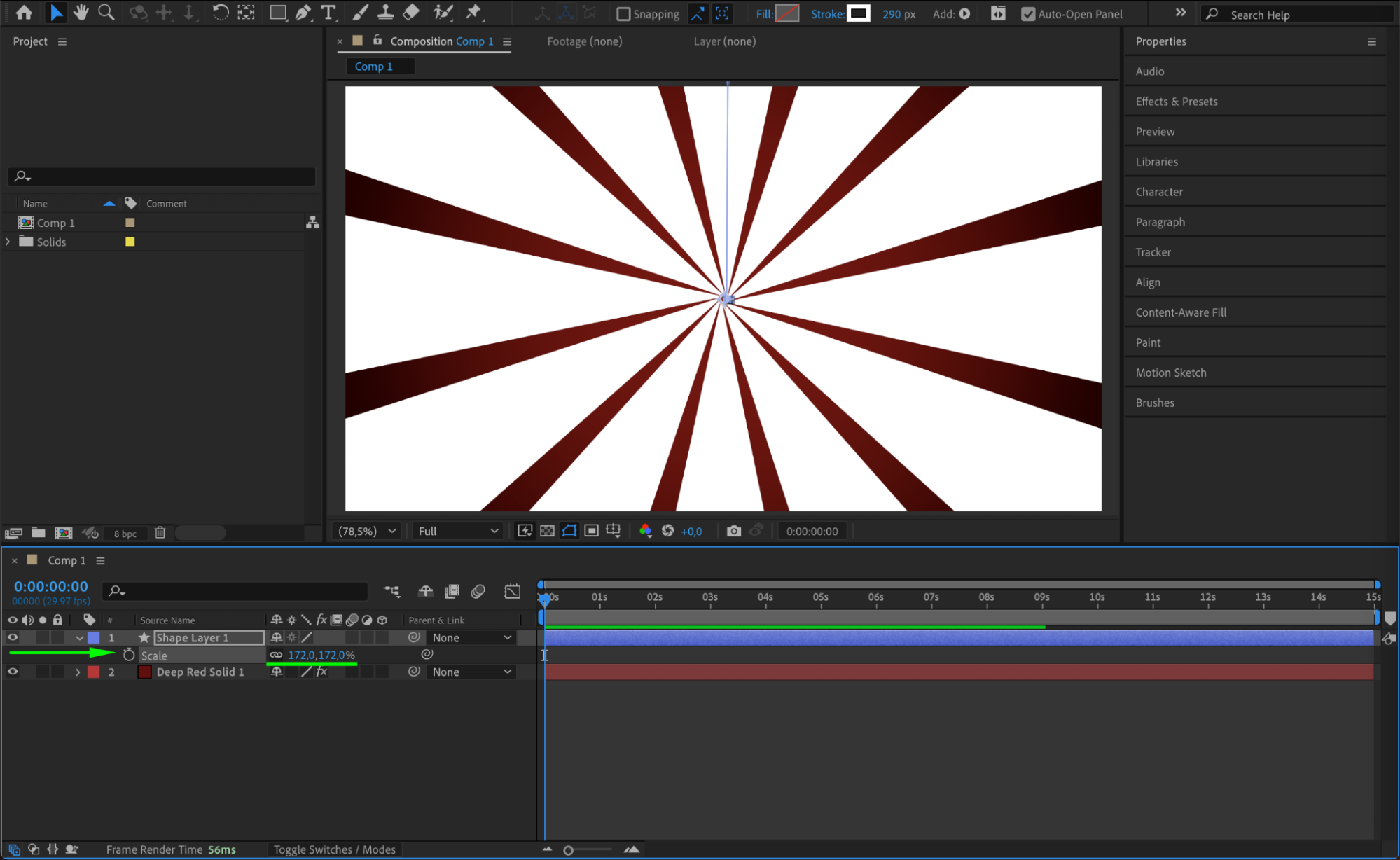Open the timeline Comp 1 panel menu

click(x=101, y=560)
